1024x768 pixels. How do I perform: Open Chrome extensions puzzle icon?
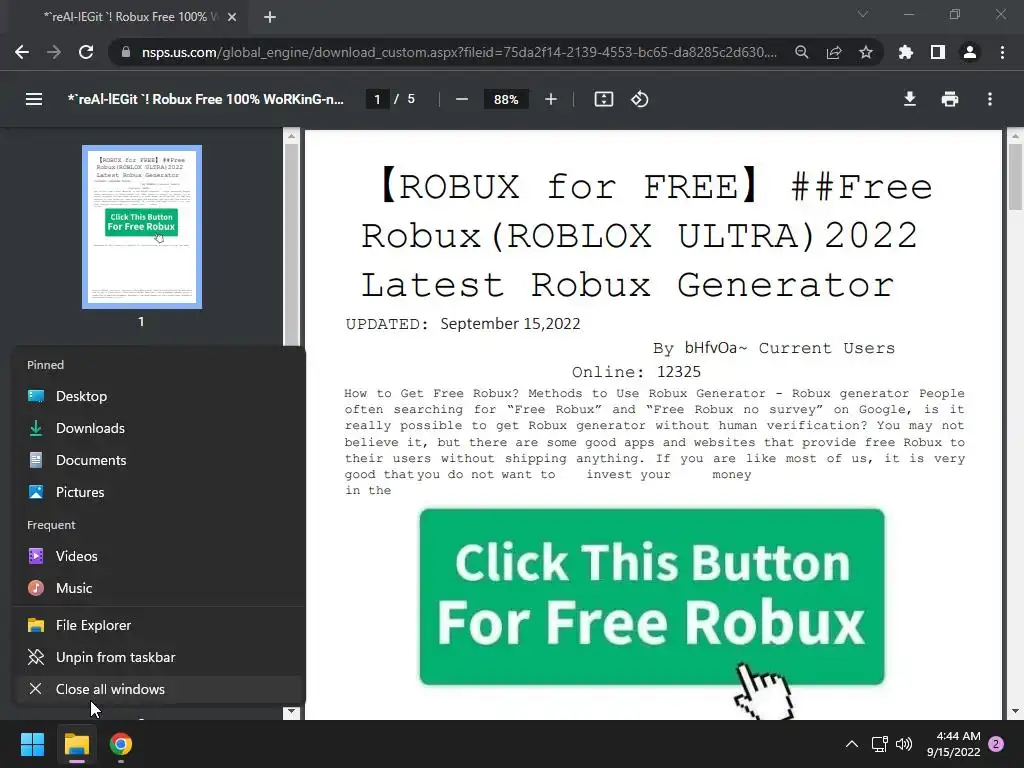pyautogui.click(x=906, y=52)
